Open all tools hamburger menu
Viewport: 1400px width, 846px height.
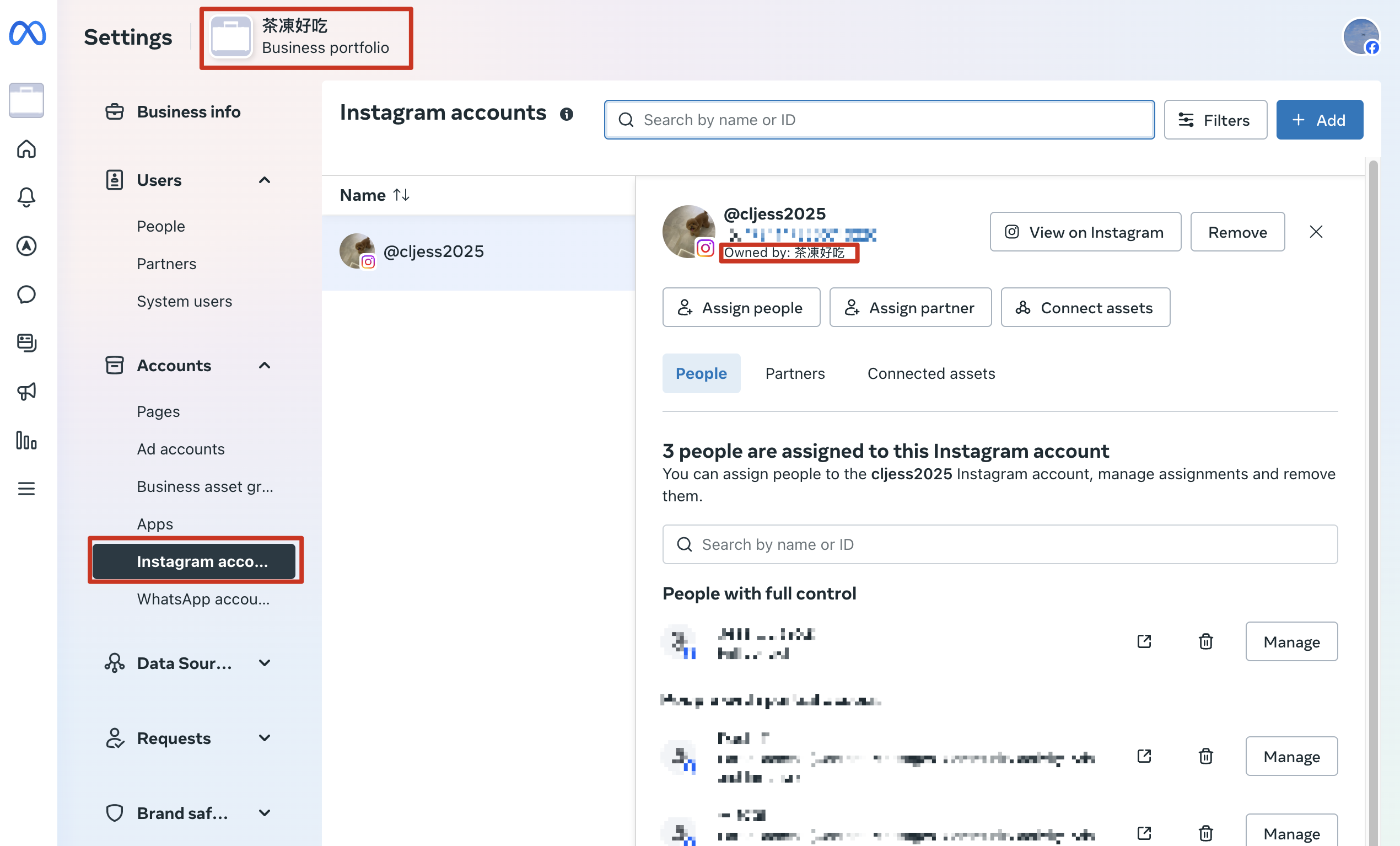click(x=26, y=489)
